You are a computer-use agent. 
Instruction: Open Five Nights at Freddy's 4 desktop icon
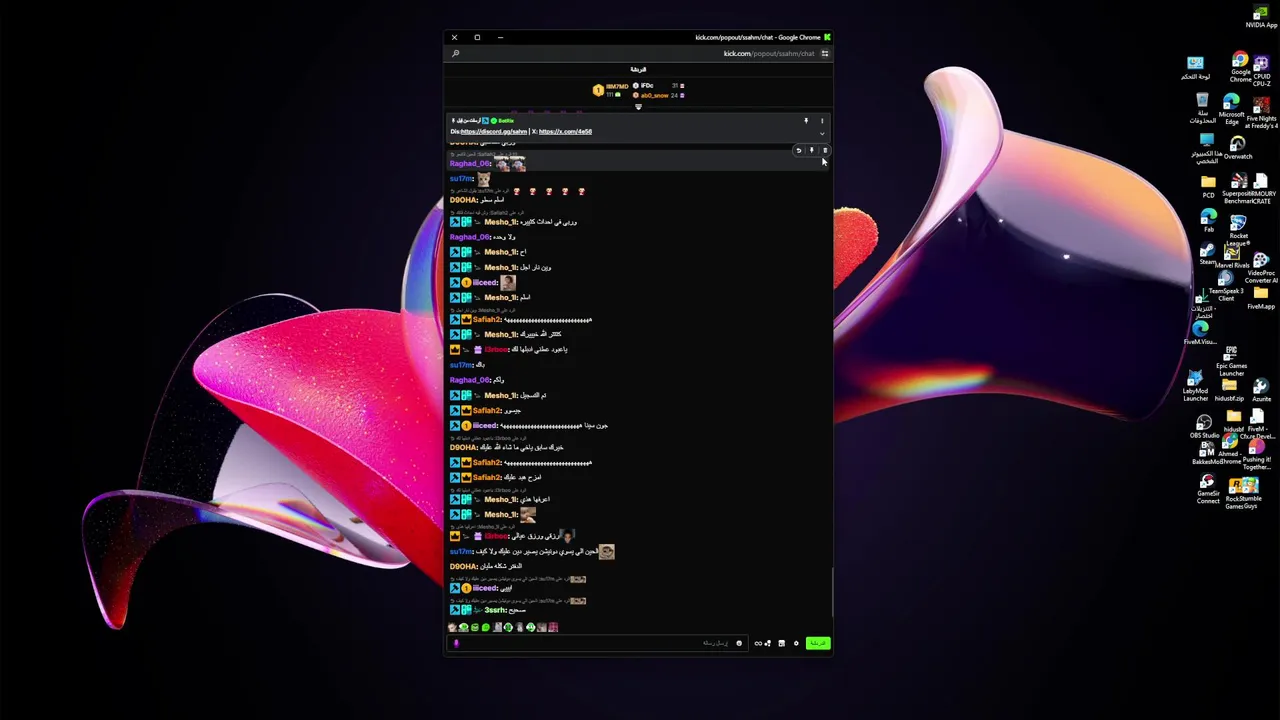1261,112
